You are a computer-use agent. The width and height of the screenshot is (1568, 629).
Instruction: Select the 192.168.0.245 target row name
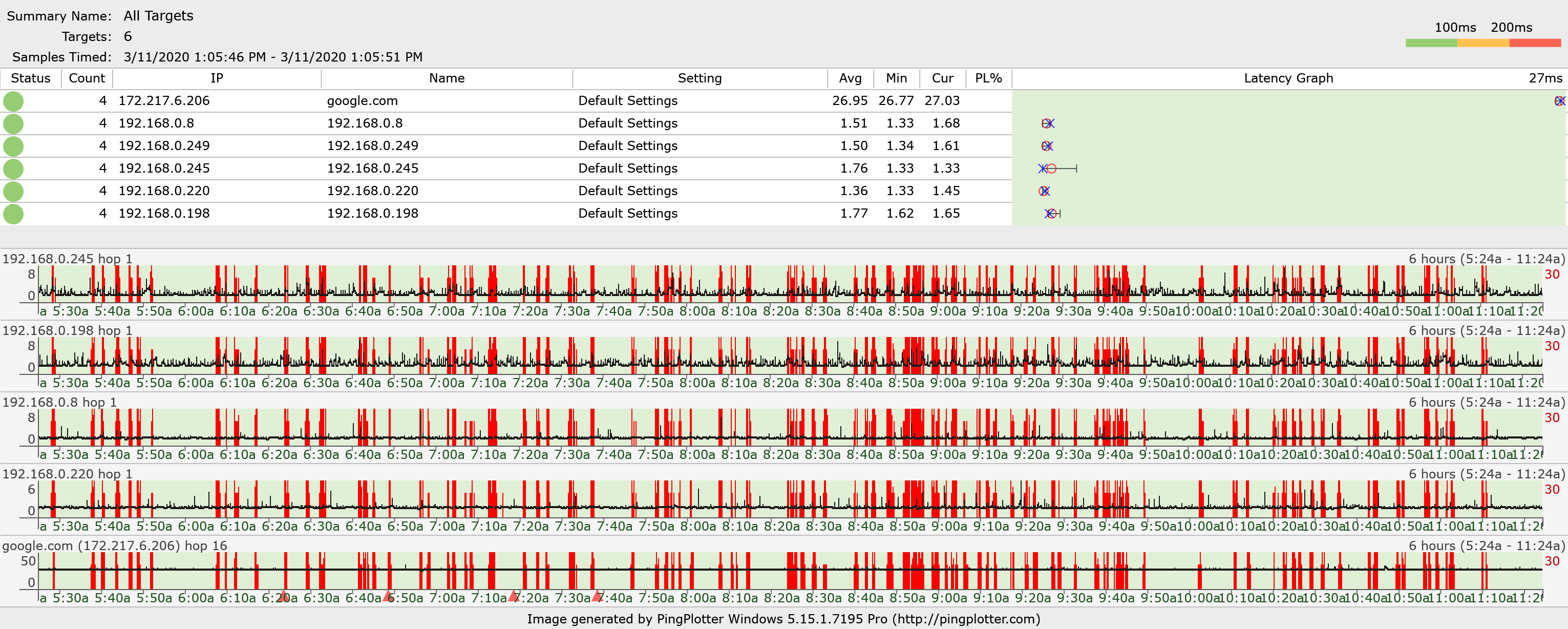[372, 169]
